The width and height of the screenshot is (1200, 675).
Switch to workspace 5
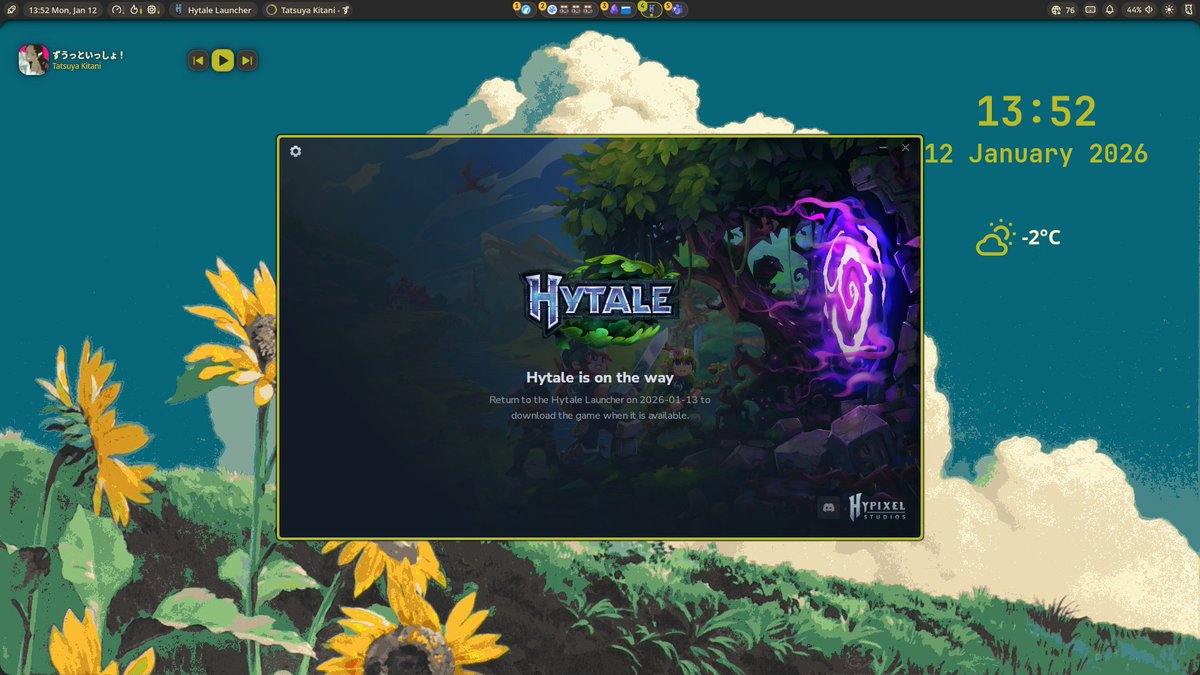pyautogui.click(x=675, y=9)
